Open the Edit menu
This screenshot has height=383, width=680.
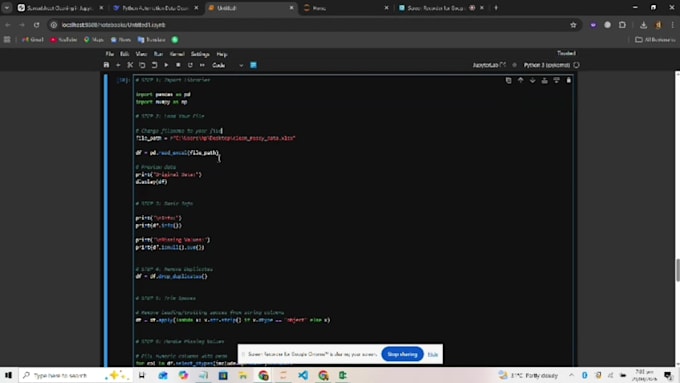pyautogui.click(x=124, y=54)
